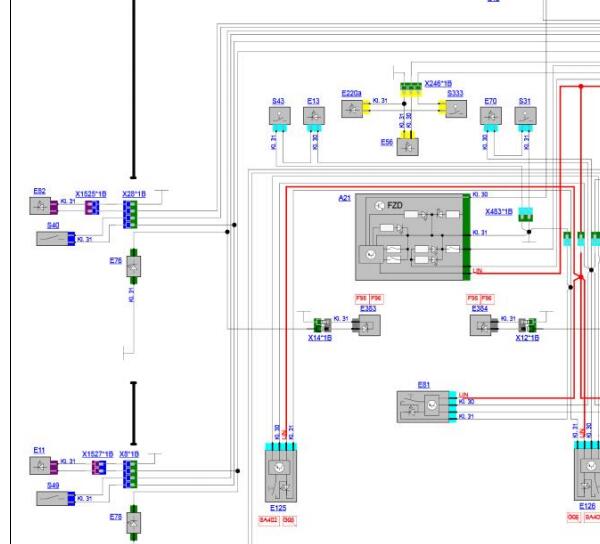Screen dimensions: 600x544
Task: Click the red LIN label at E81
Action: click(x=463, y=395)
